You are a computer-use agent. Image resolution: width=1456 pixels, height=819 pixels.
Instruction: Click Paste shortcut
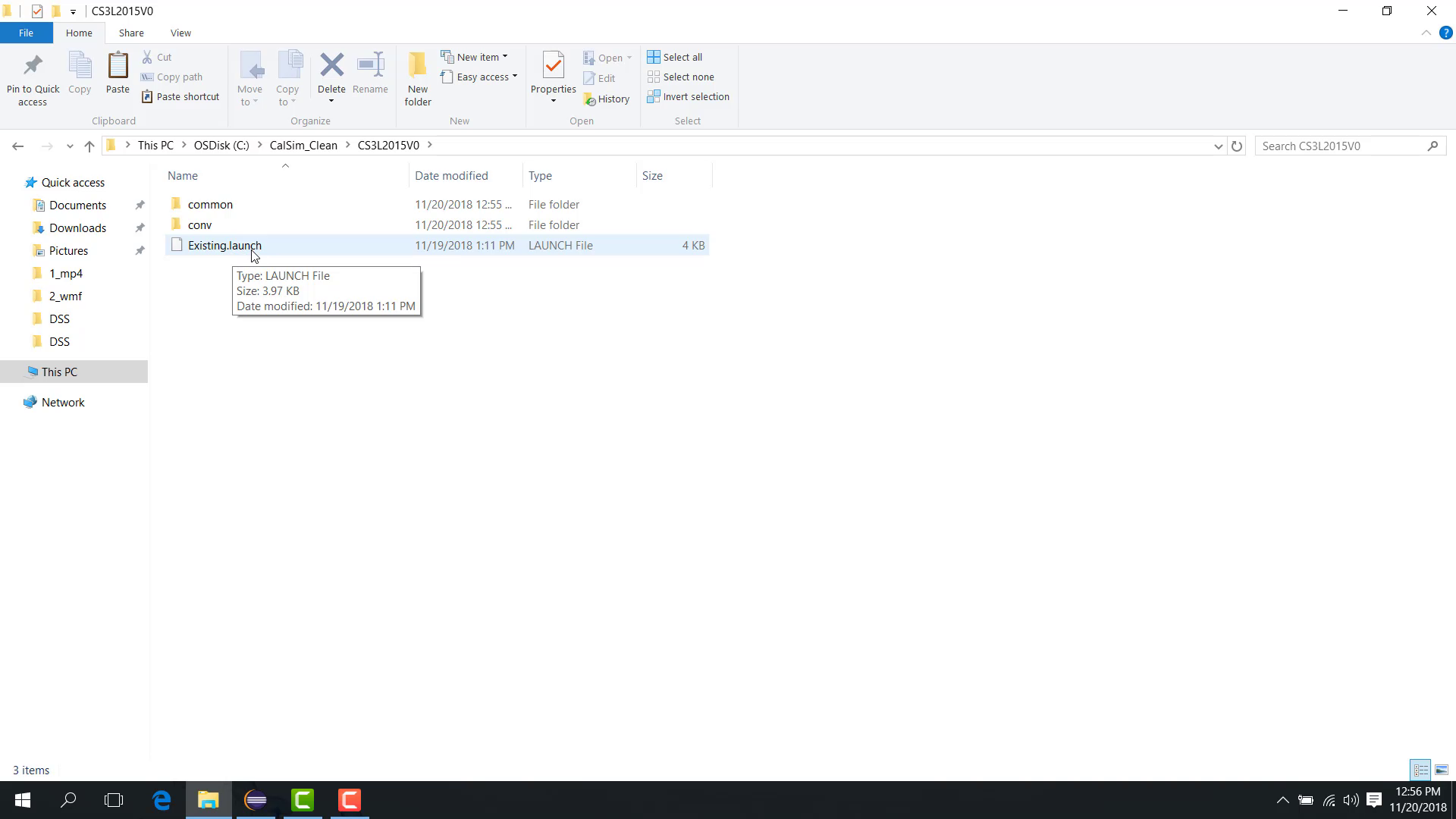pyautogui.click(x=180, y=96)
